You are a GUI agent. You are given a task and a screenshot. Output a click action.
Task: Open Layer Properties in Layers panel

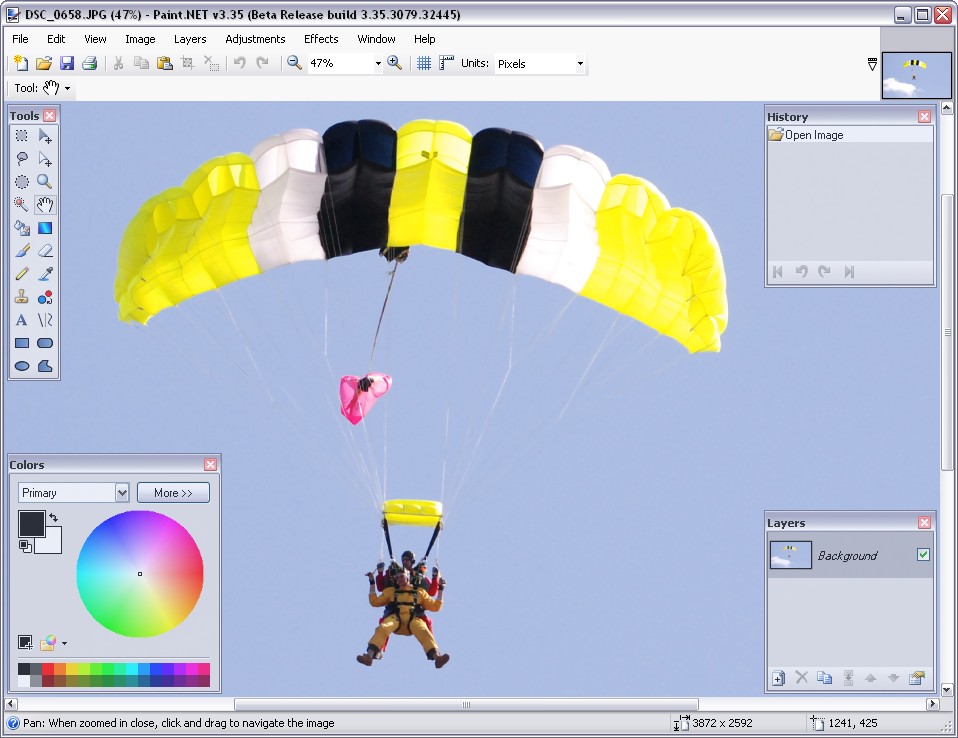(x=916, y=678)
